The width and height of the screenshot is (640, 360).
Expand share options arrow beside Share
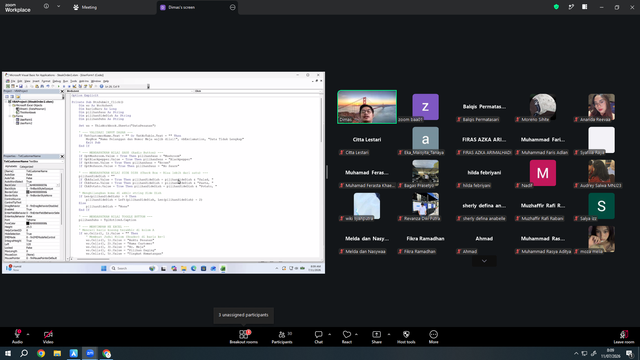pyautogui.click(x=389, y=334)
